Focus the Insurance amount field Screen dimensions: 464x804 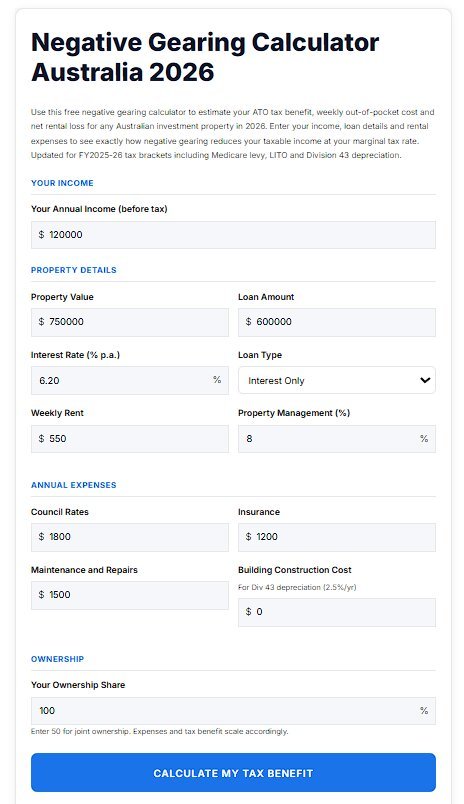coord(337,537)
